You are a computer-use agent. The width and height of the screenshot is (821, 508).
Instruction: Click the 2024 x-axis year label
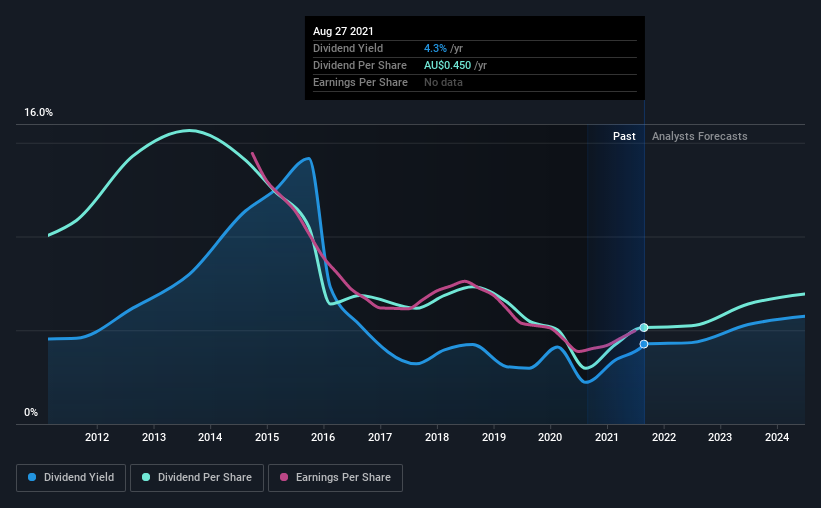click(x=777, y=437)
